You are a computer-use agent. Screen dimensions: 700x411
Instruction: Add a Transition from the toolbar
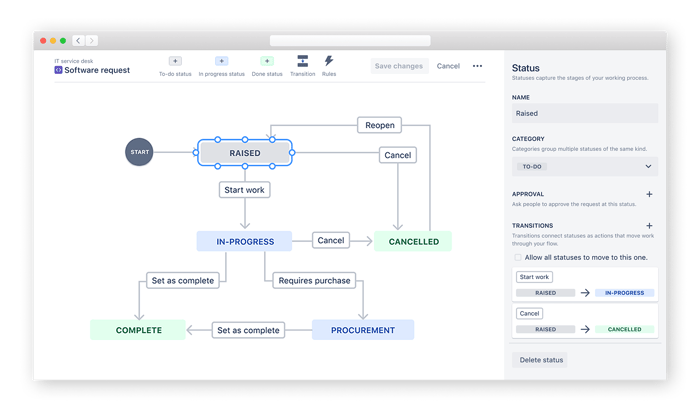coord(303,61)
